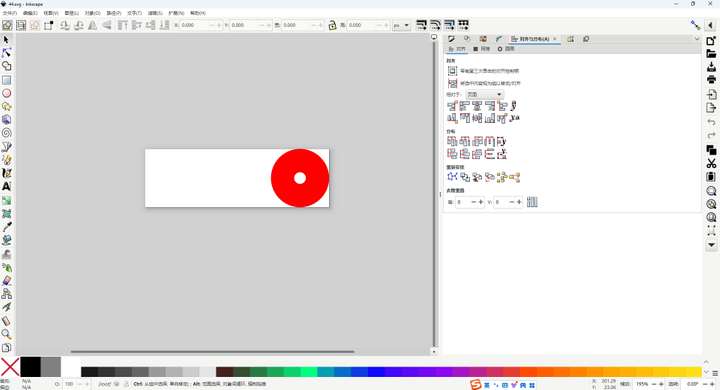Open the px units dropdown
The height and width of the screenshot is (390, 720).
tap(401, 25)
